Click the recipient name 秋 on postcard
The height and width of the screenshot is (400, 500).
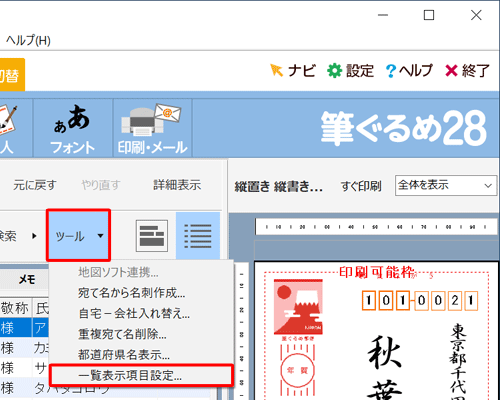pos(385,352)
